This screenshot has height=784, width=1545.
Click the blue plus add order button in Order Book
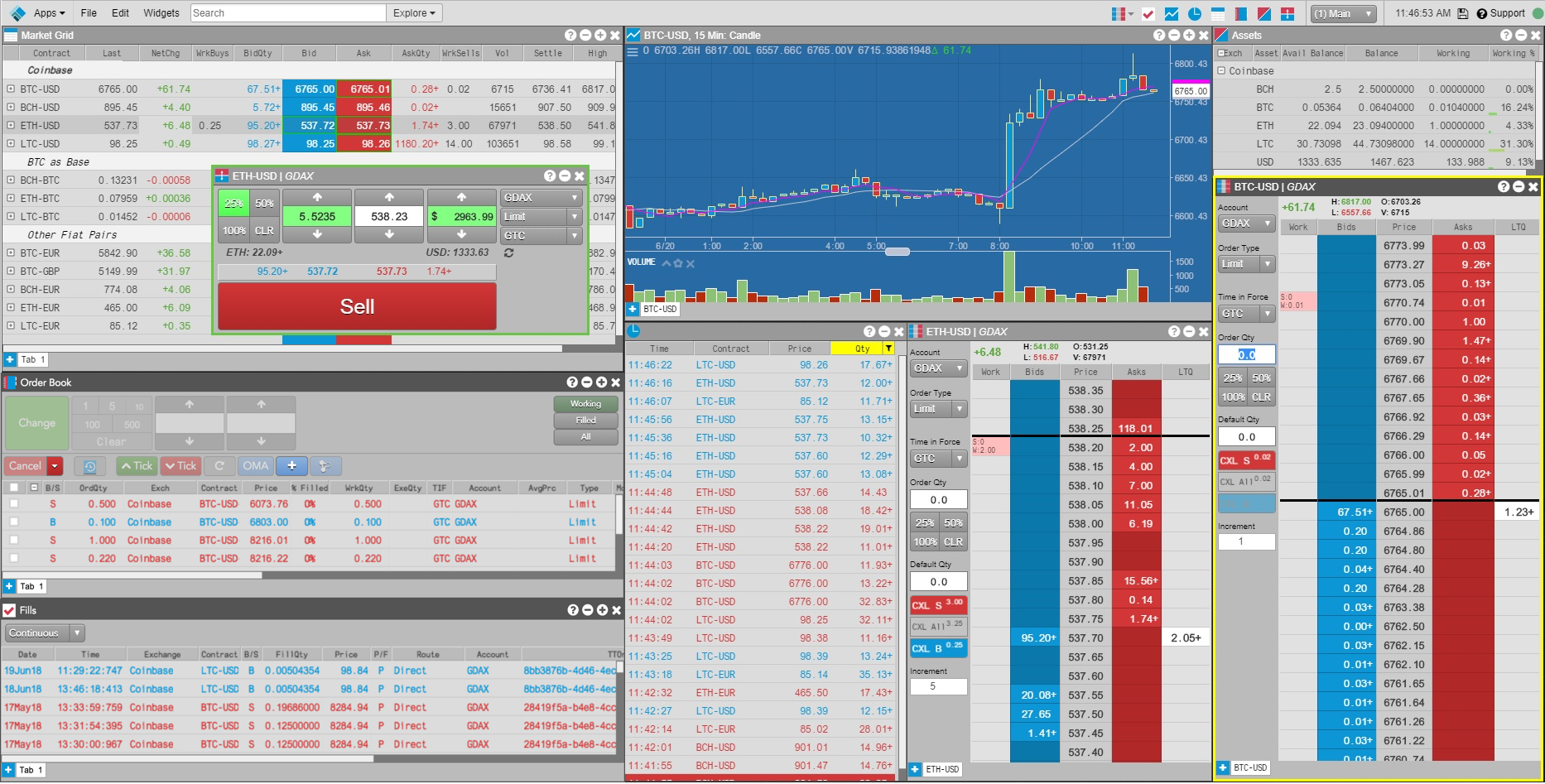[291, 466]
